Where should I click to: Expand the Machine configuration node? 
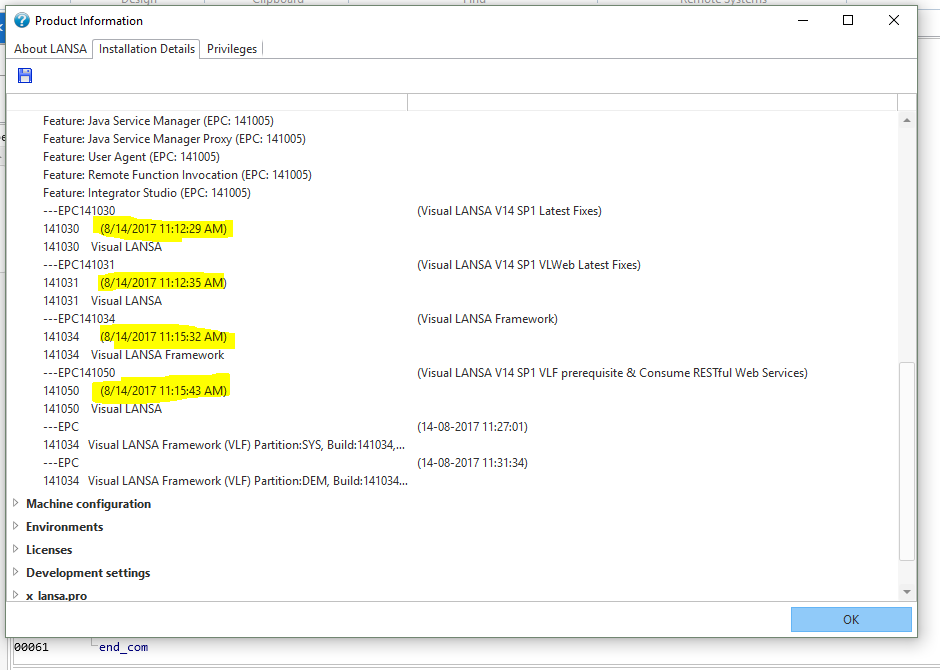16,503
